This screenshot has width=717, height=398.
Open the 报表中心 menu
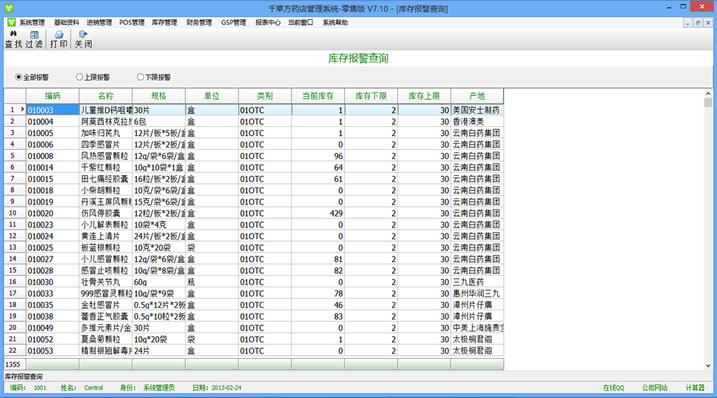[x=268, y=22]
